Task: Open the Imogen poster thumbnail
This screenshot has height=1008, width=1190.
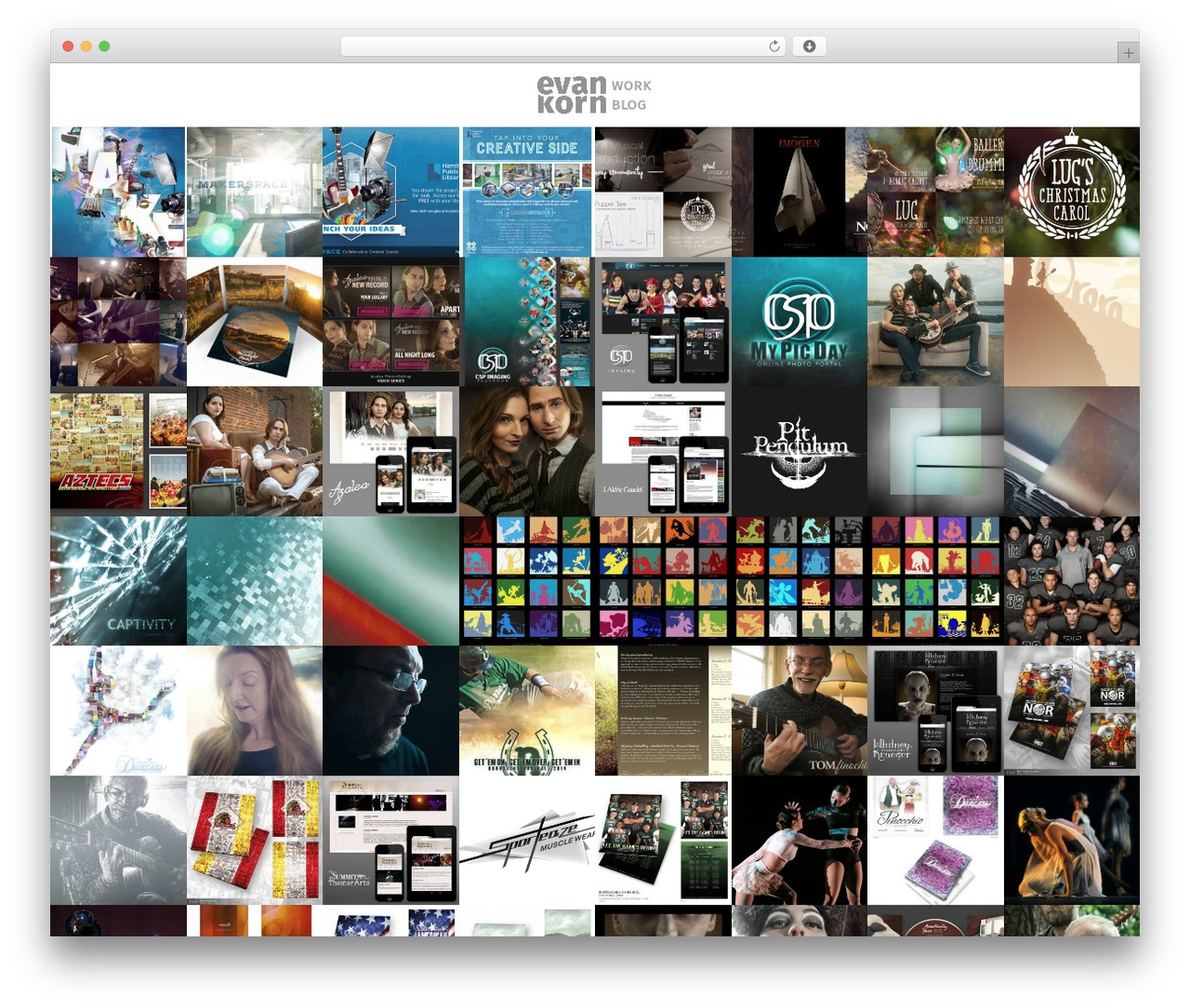Action: pyautogui.click(x=799, y=192)
